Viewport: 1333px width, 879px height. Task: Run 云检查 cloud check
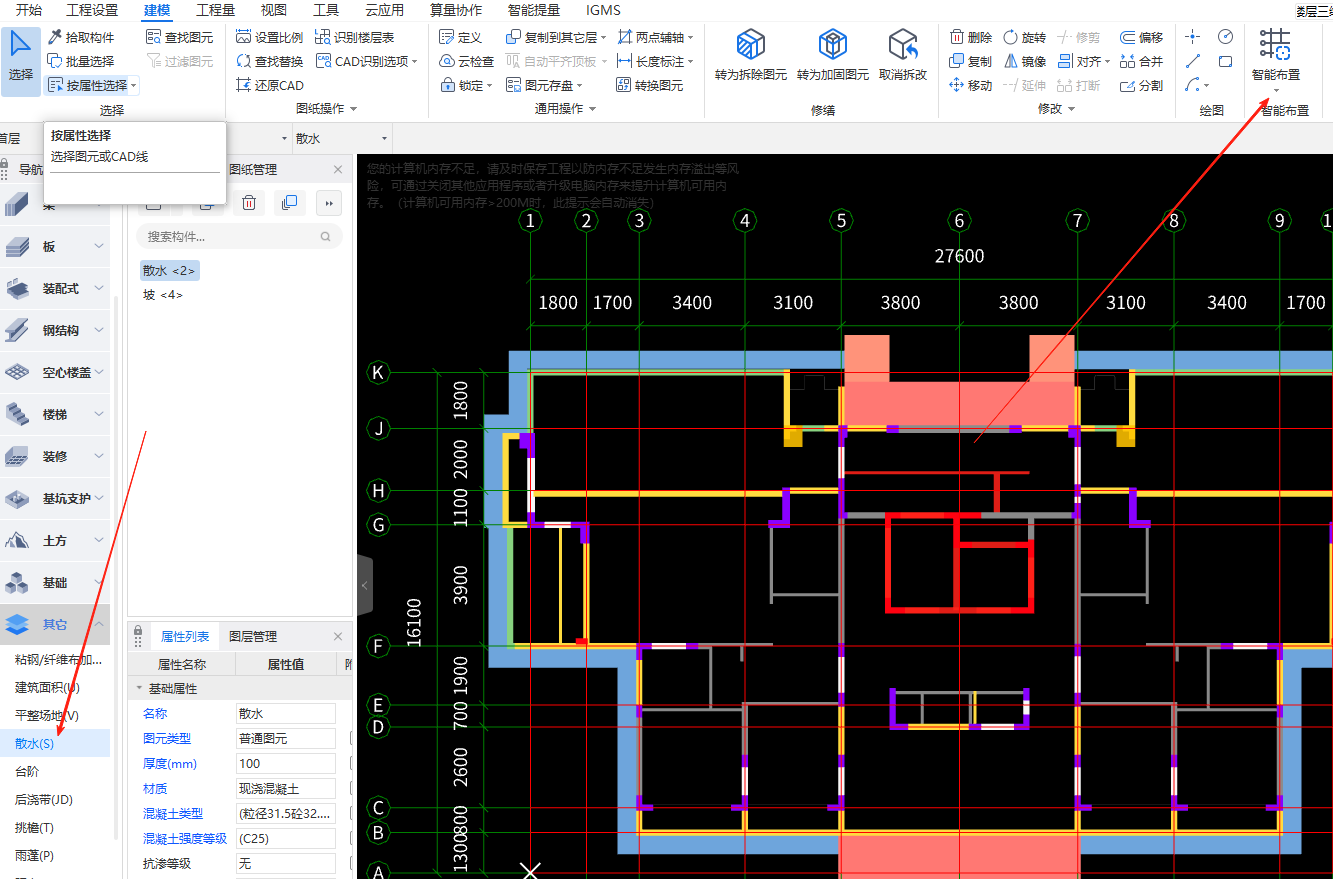[467, 61]
